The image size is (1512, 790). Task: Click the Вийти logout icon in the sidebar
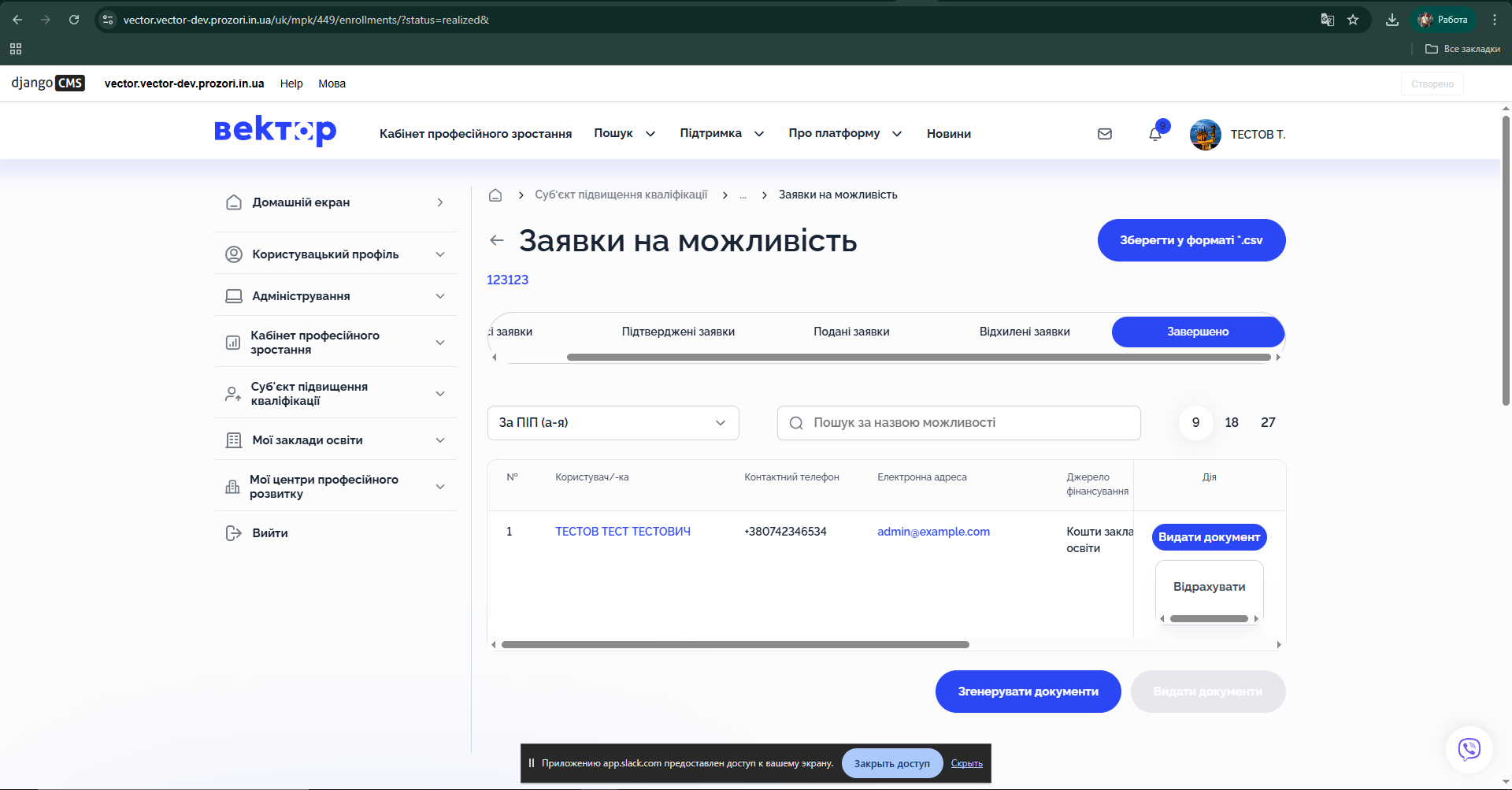pyautogui.click(x=234, y=533)
